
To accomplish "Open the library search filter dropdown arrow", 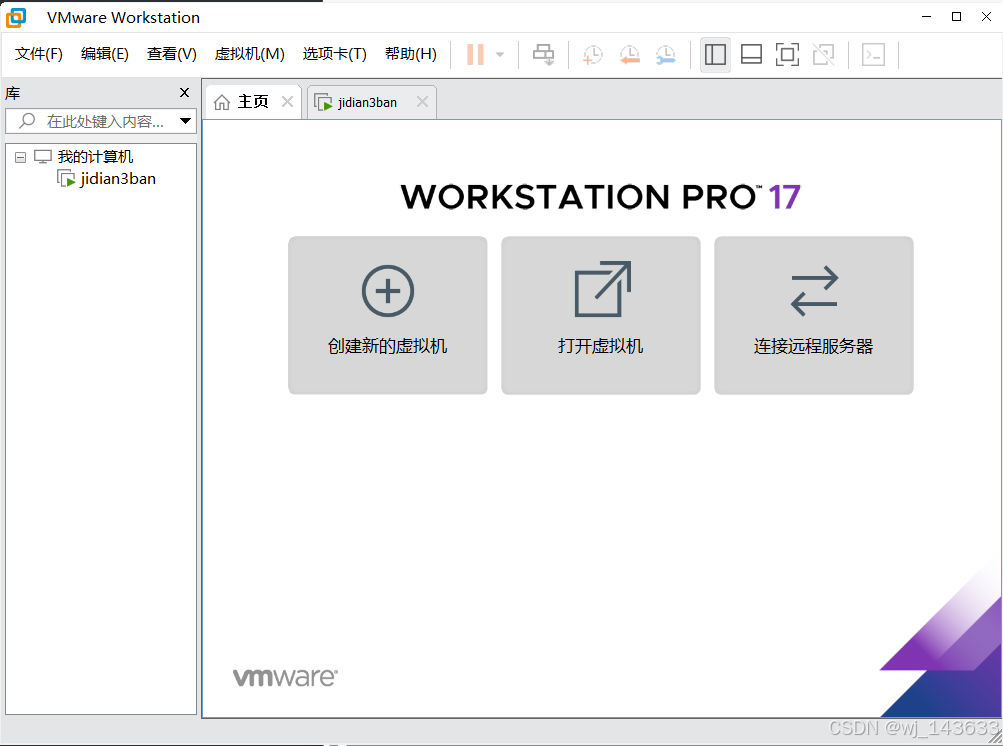I will pos(186,121).
